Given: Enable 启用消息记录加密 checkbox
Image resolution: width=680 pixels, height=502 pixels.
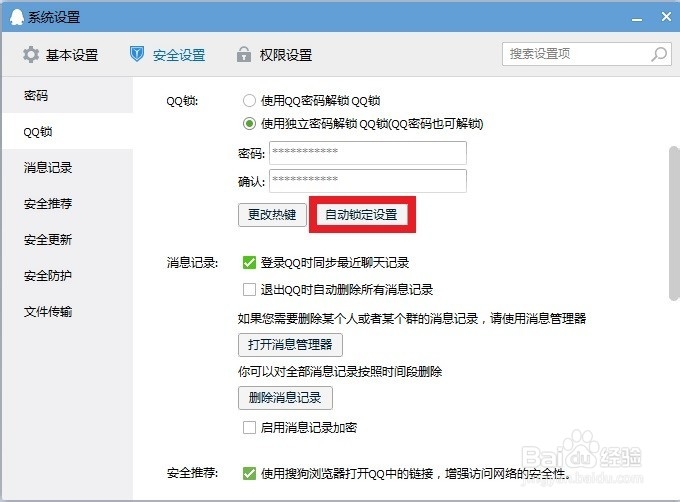Looking at the screenshot, I should click(x=249, y=428).
